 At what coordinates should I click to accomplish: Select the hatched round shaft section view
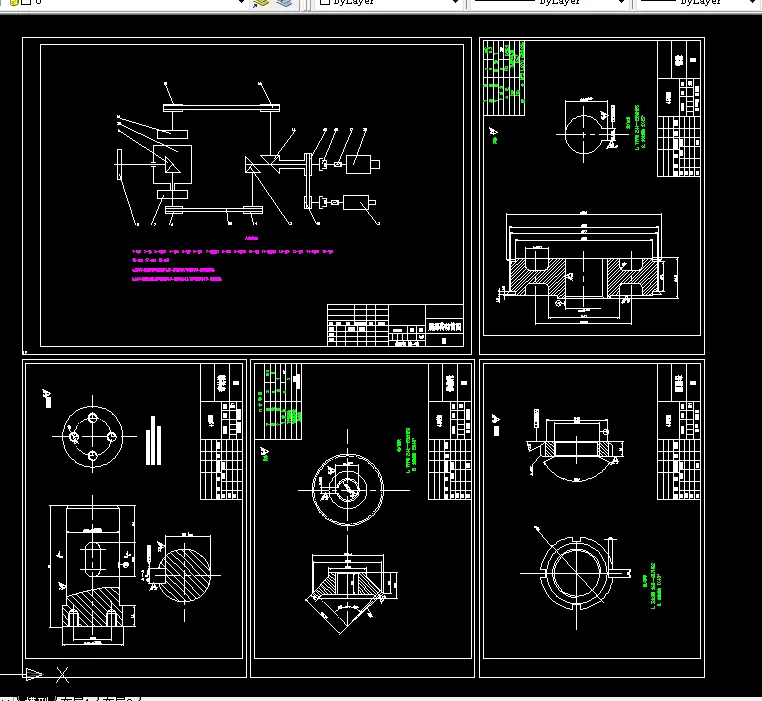click(185, 575)
